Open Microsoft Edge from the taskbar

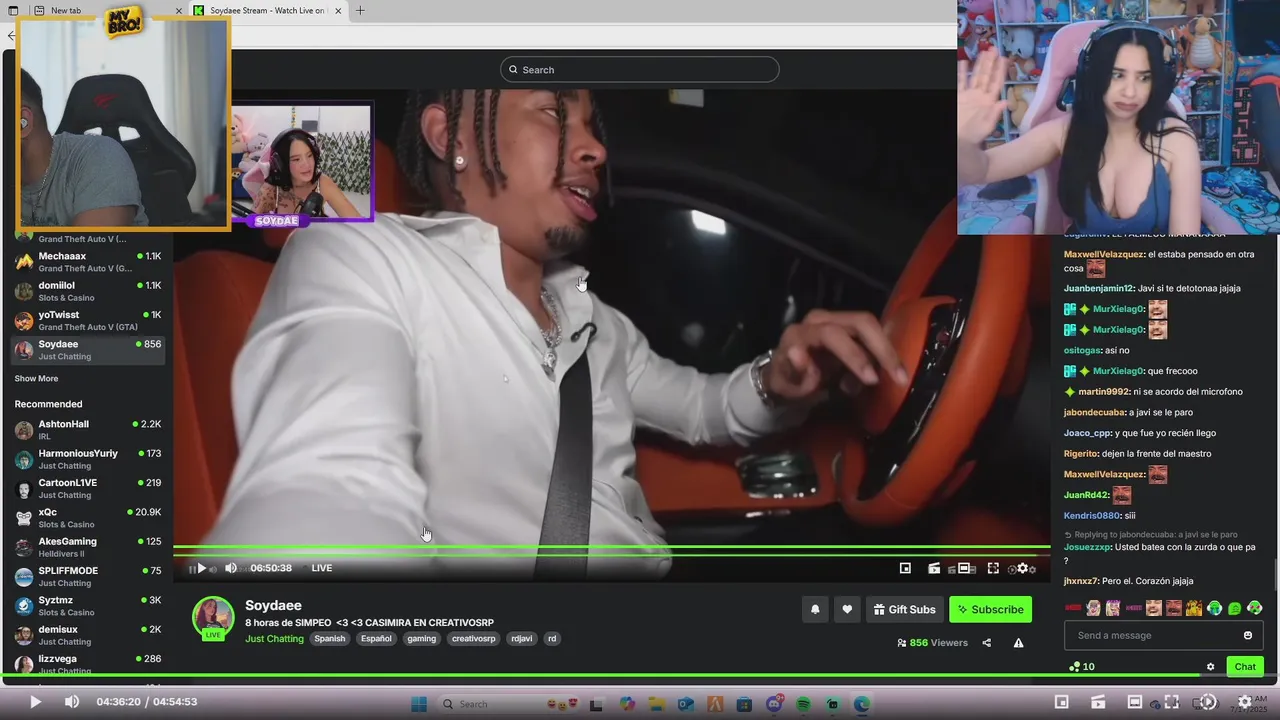click(x=862, y=704)
